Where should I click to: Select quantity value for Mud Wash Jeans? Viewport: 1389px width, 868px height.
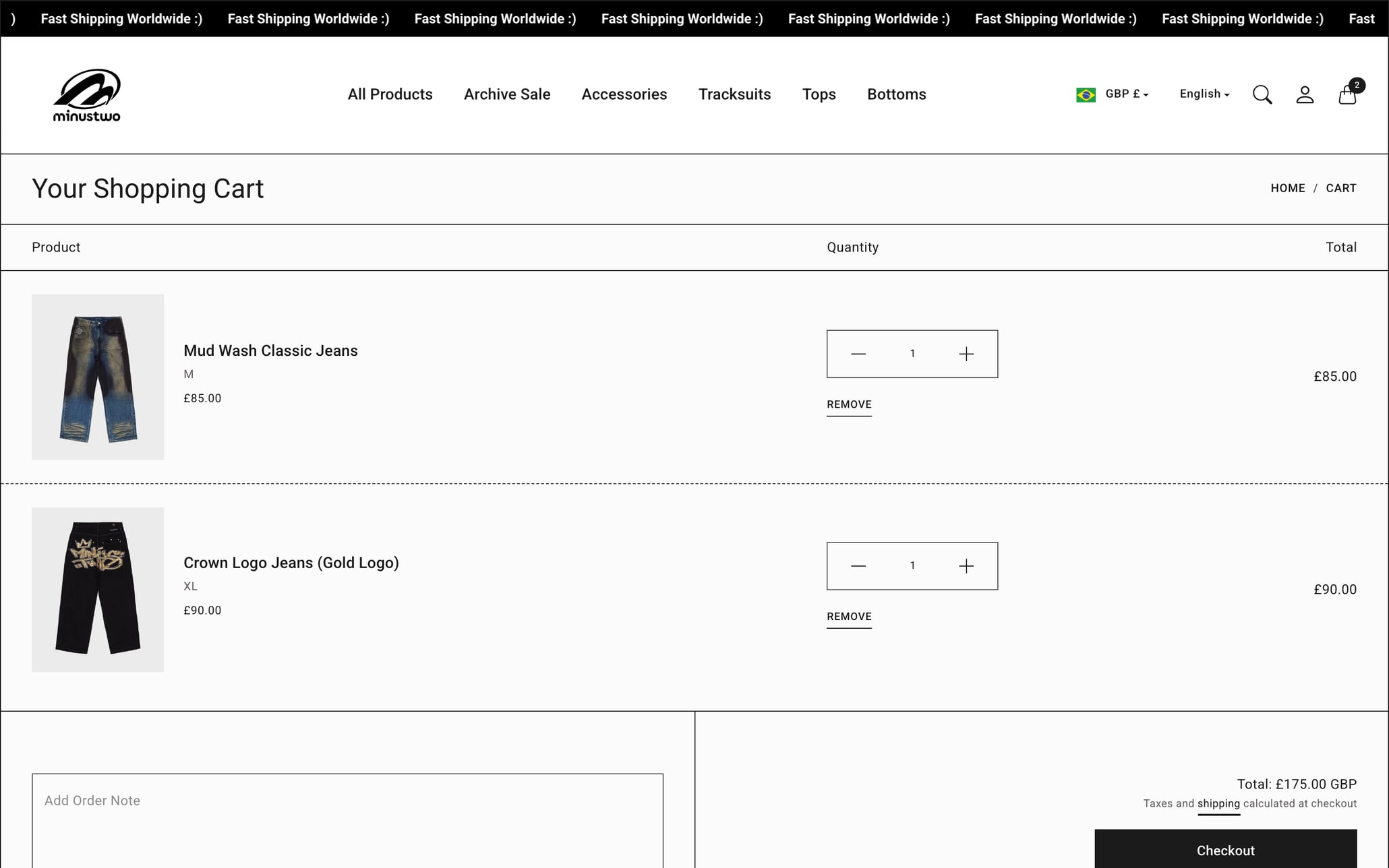click(912, 354)
